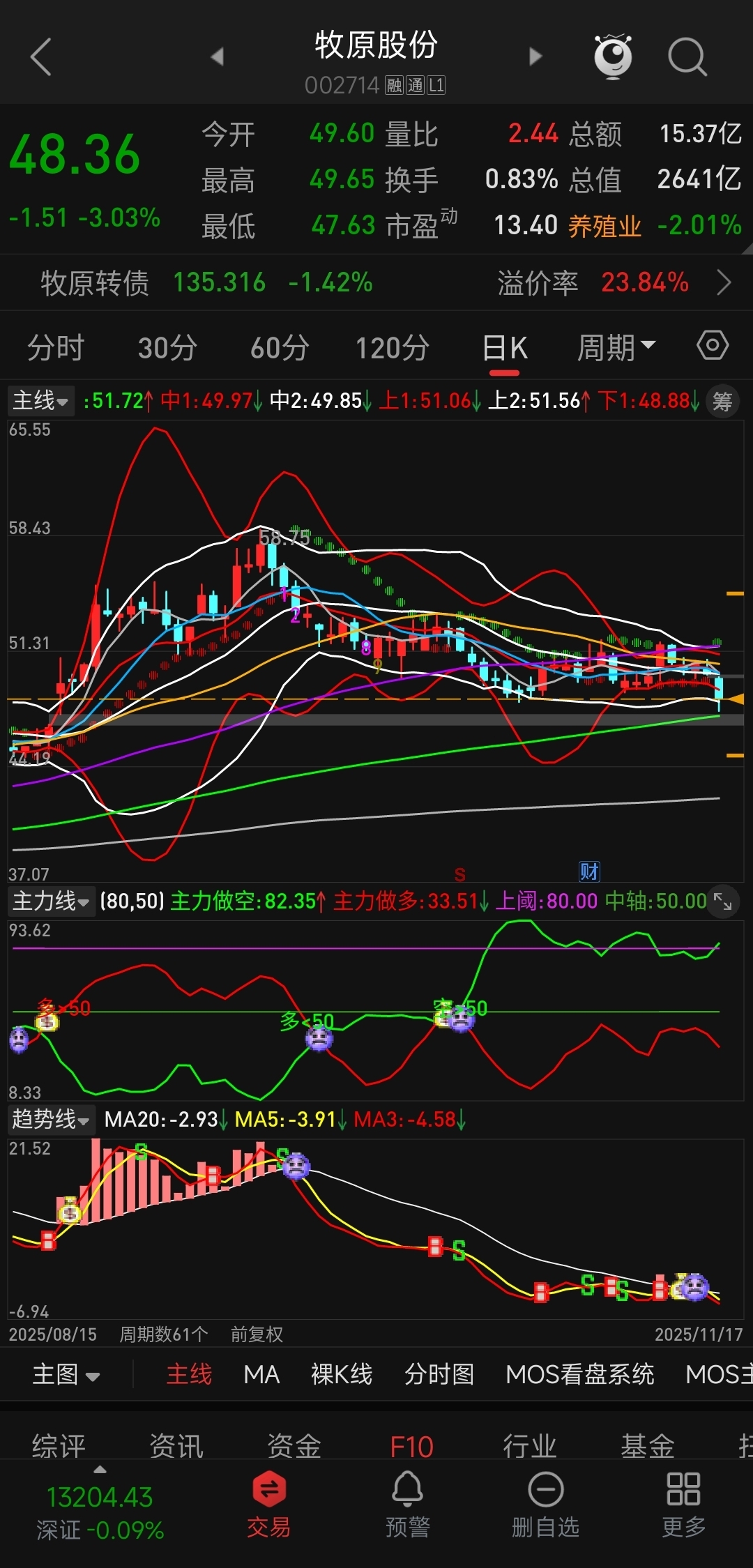Open the 交易 trade icon
The image size is (753, 1568).
(x=269, y=1504)
